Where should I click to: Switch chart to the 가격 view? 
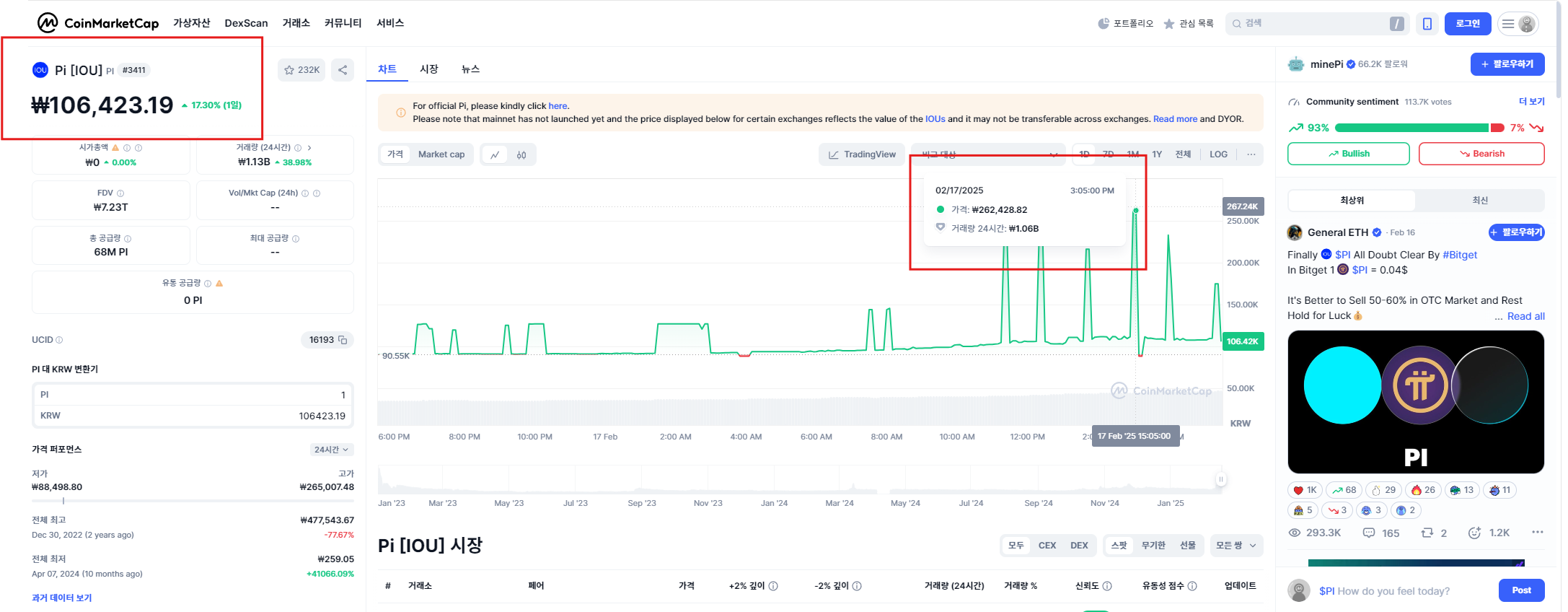[395, 154]
